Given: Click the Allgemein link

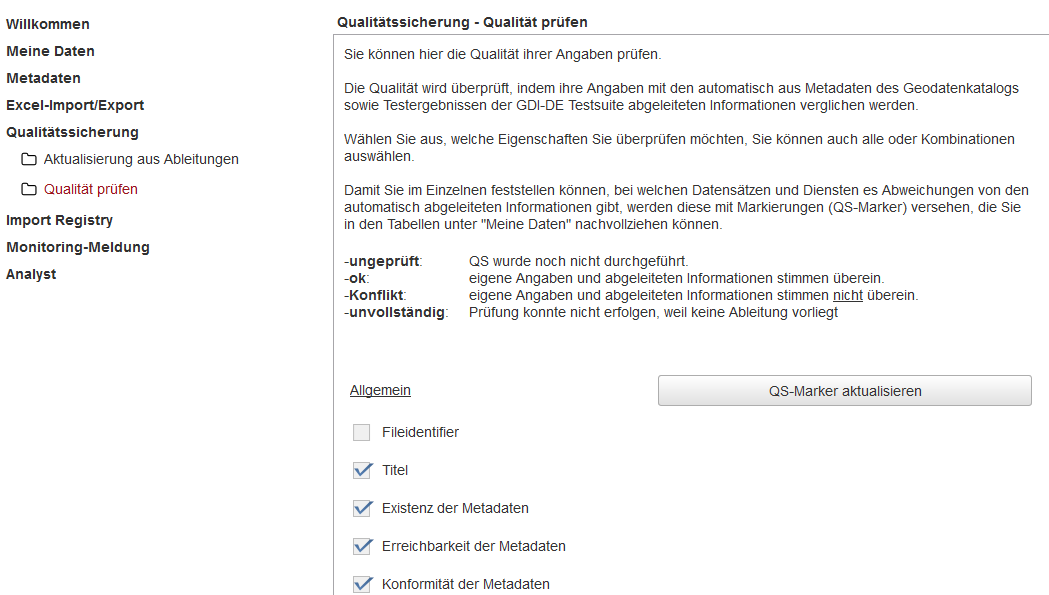Looking at the screenshot, I should click(380, 391).
